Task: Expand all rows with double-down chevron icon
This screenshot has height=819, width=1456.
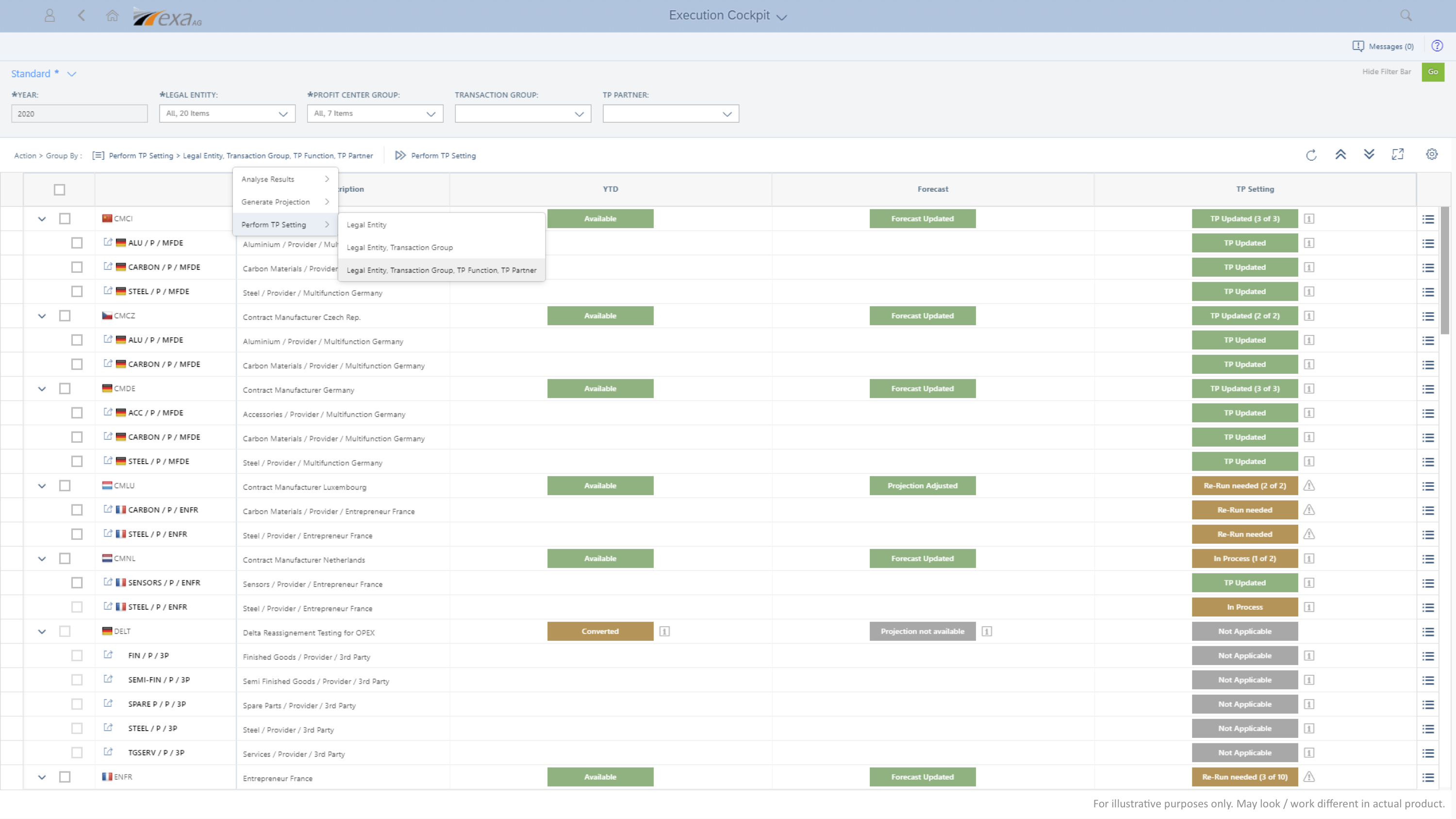Action: 1368,154
